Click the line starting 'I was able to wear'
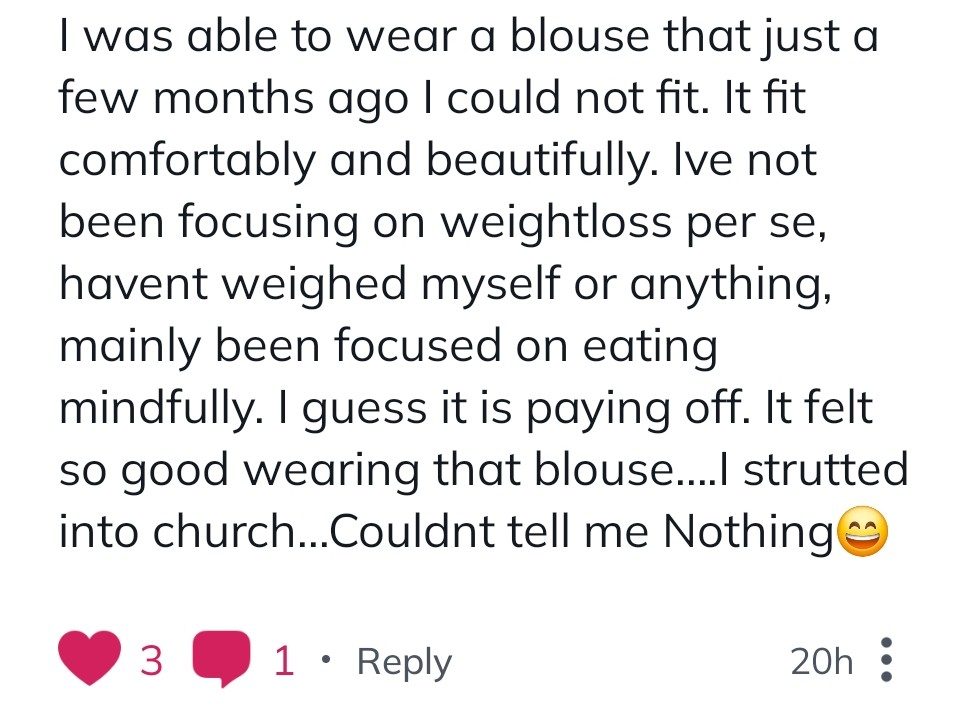959x719 pixels. click(x=469, y=36)
